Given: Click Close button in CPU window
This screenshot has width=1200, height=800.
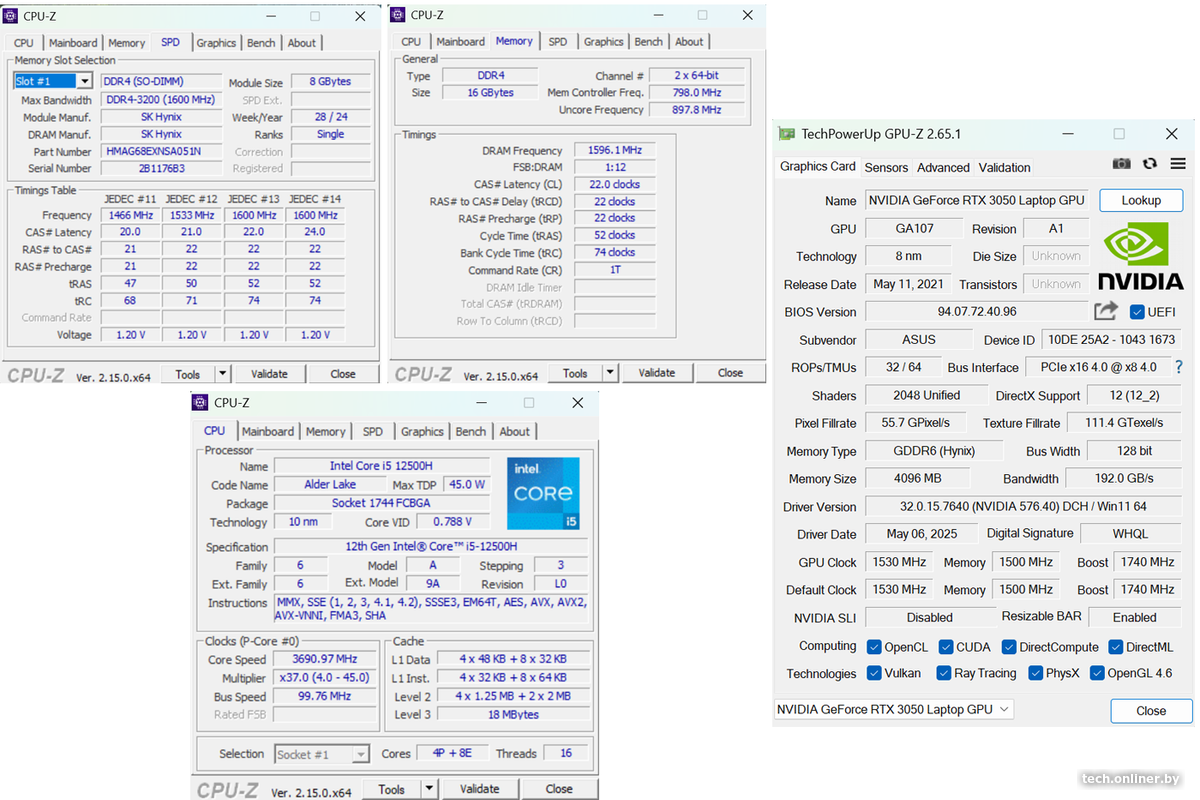Looking at the screenshot, I should [559, 789].
